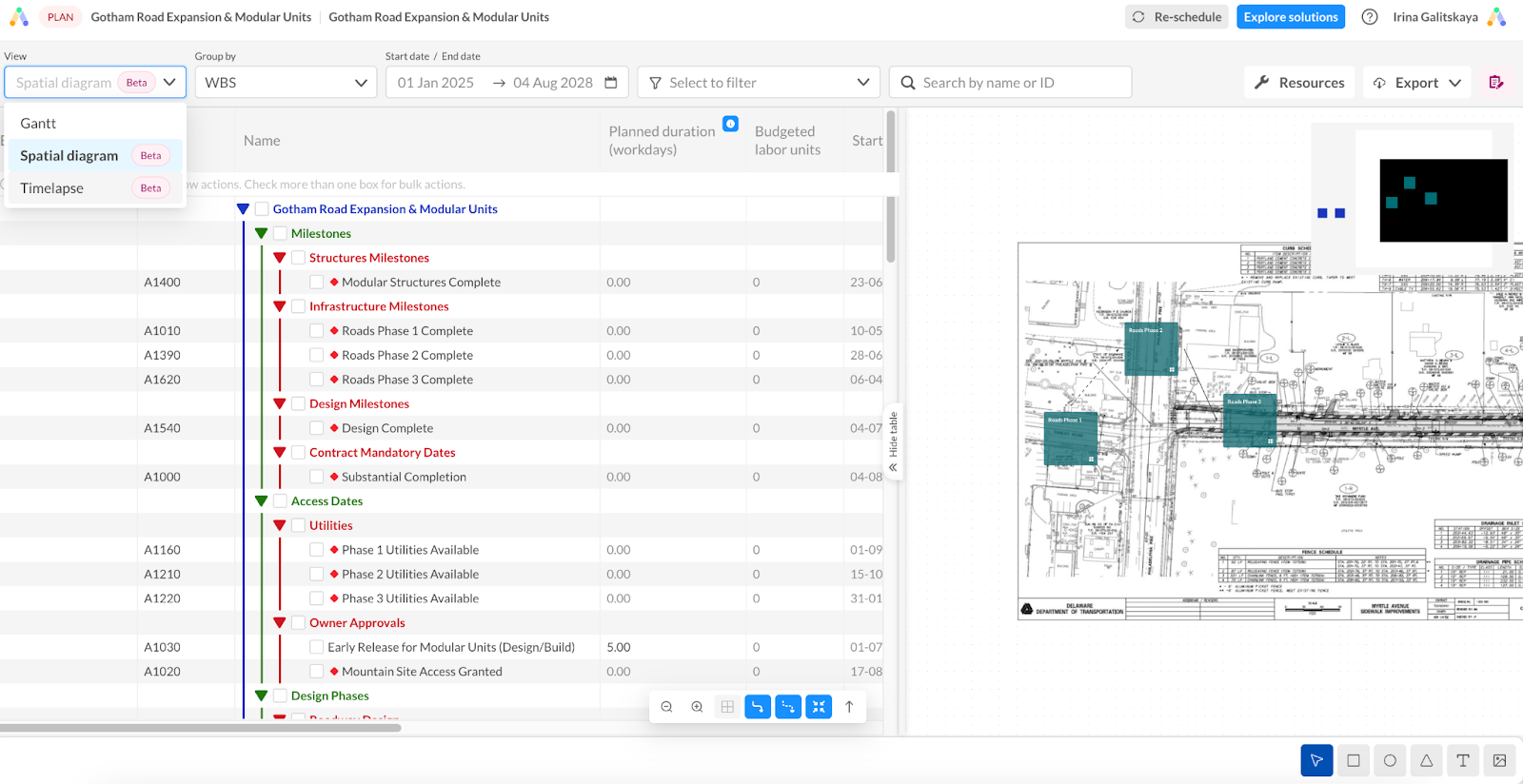This screenshot has width=1523, height=784.
Task: Open the Resources button
Action: [1299, 83]
